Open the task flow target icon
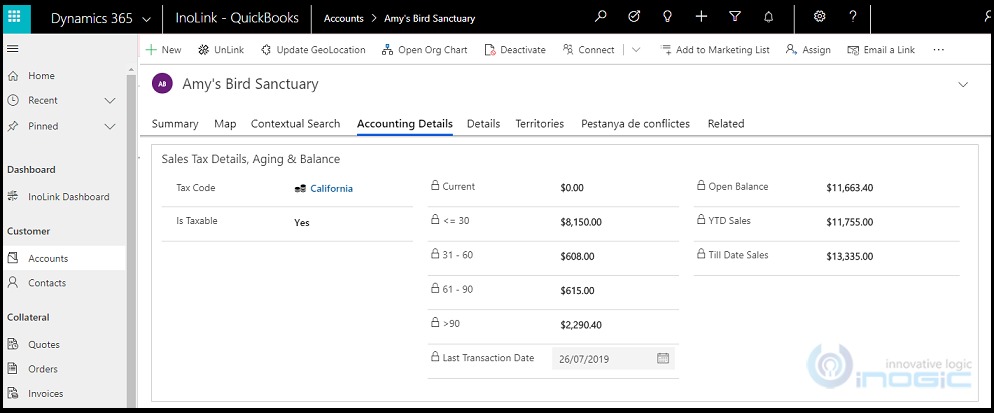 coord(633,17)
